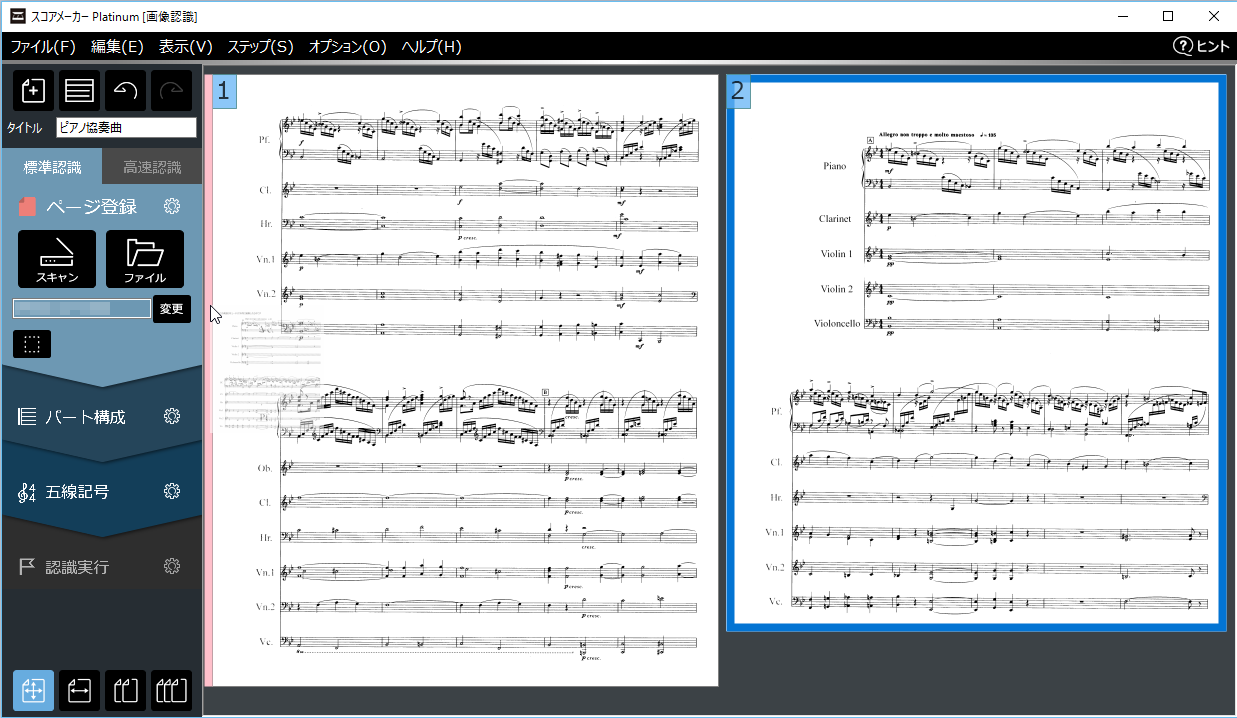Select the three-page view icon

coord(171,690)
